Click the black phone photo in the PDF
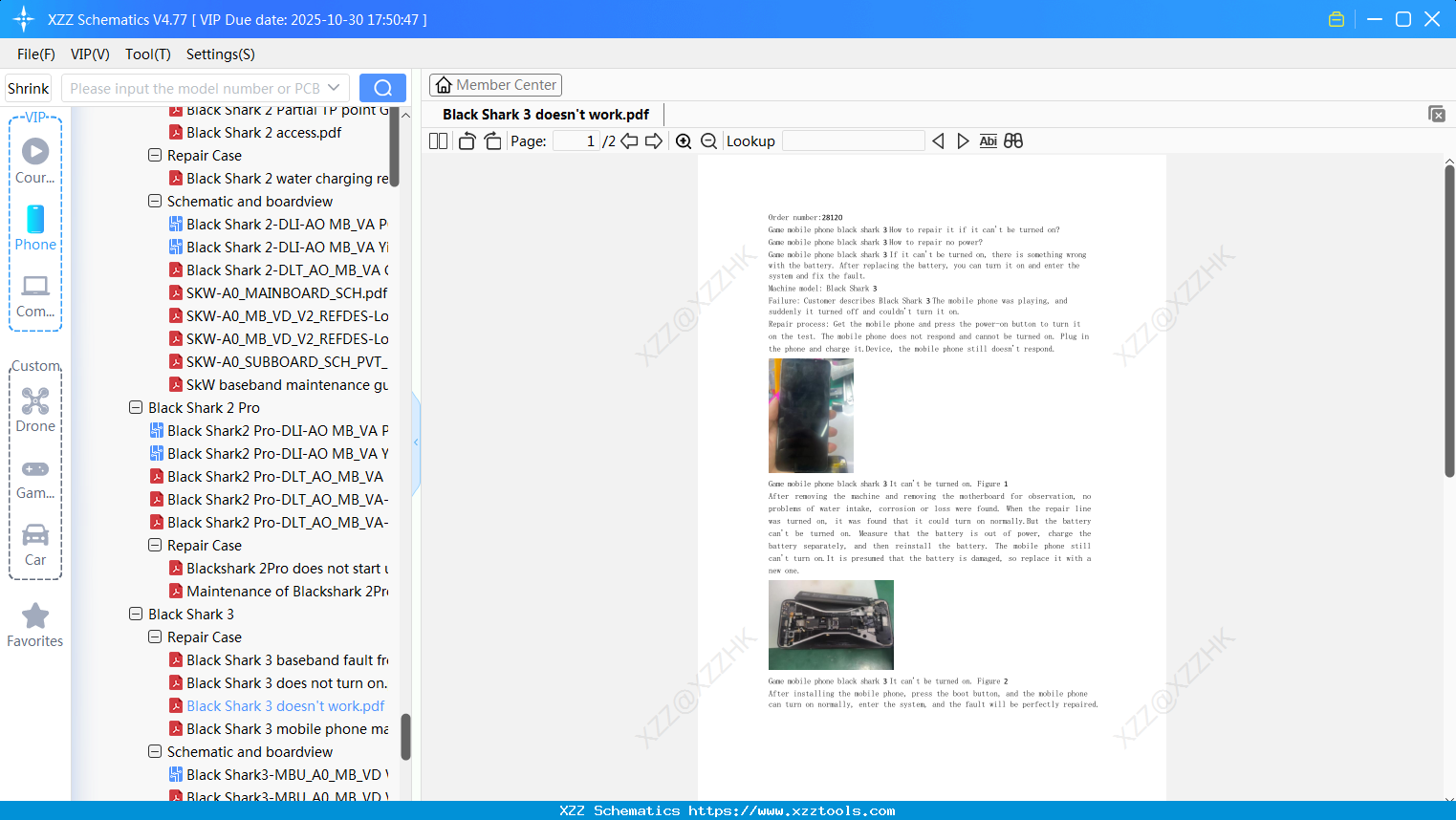 (811, 416)
